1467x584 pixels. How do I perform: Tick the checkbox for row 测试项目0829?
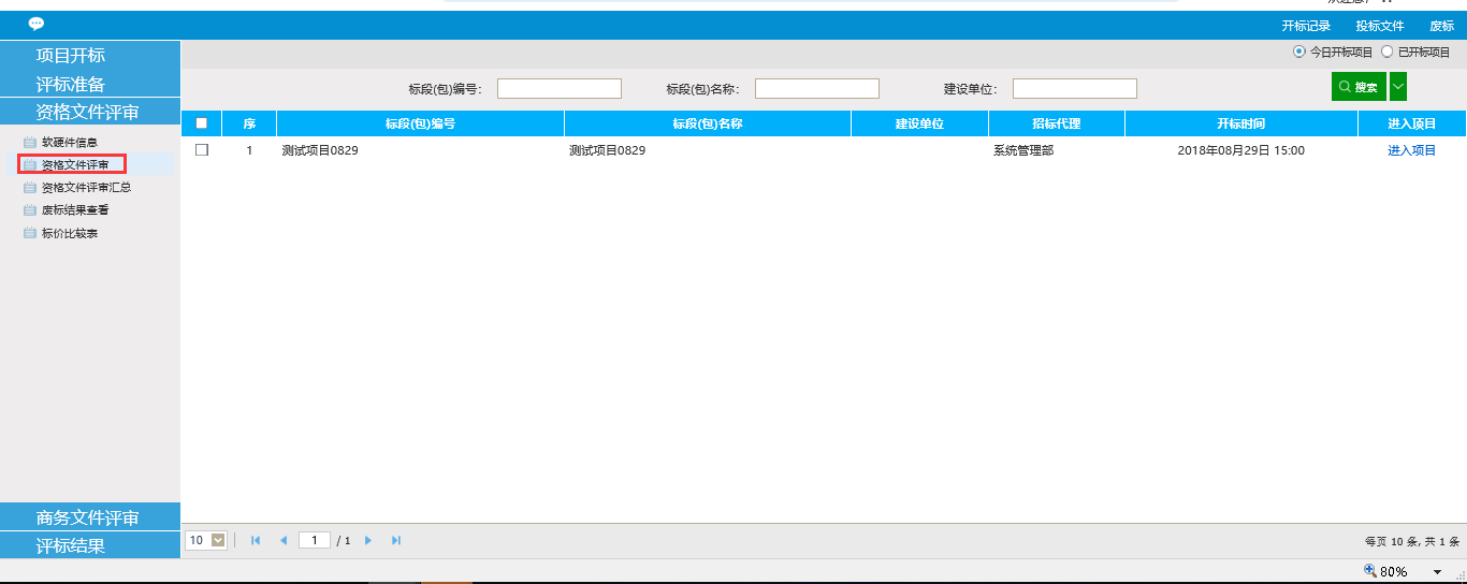pos(202,150)
